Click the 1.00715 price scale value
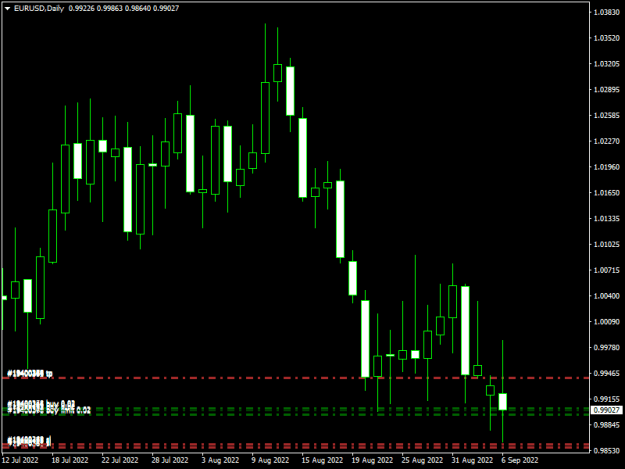 tap(607, 270)
